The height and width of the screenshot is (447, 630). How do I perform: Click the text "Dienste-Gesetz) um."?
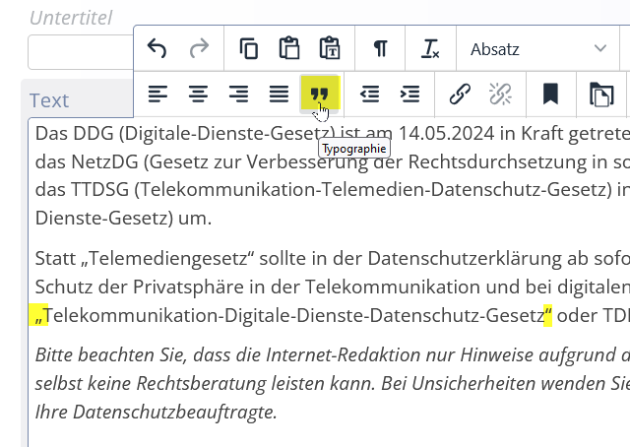123,218
